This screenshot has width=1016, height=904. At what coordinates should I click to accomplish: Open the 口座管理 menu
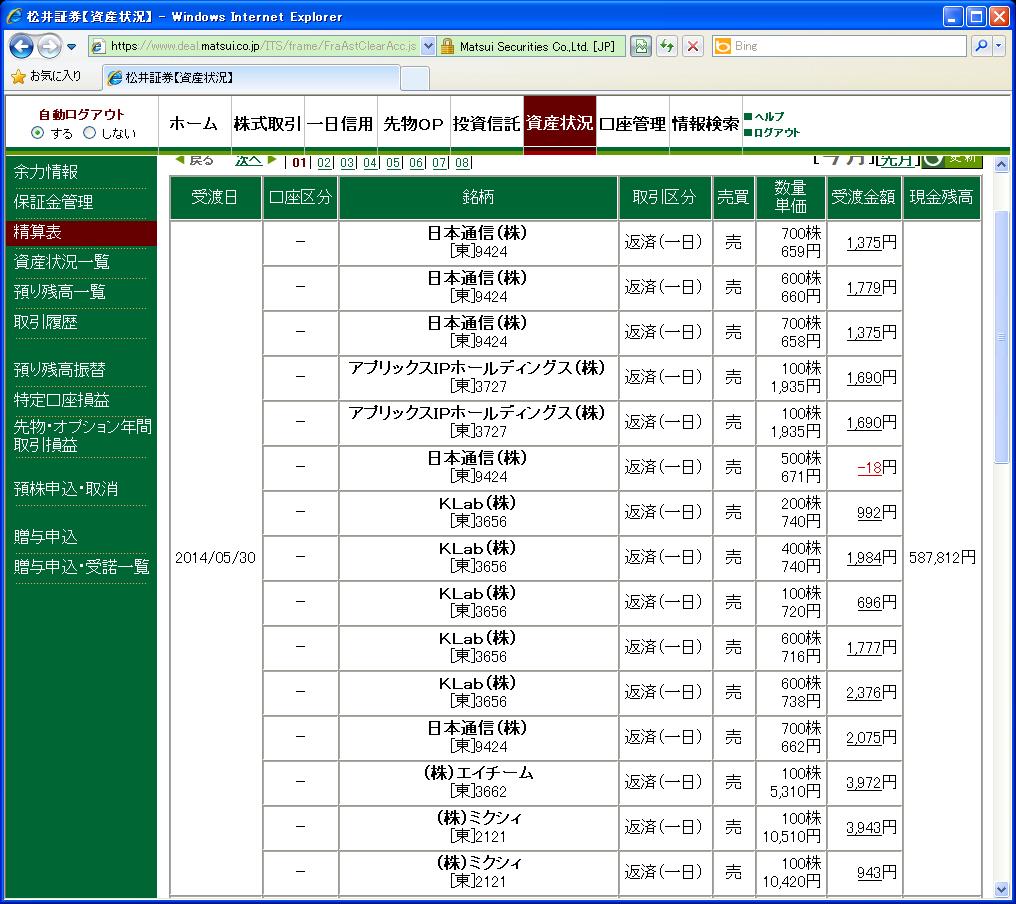pyautogui.click(x=632, y=123)
